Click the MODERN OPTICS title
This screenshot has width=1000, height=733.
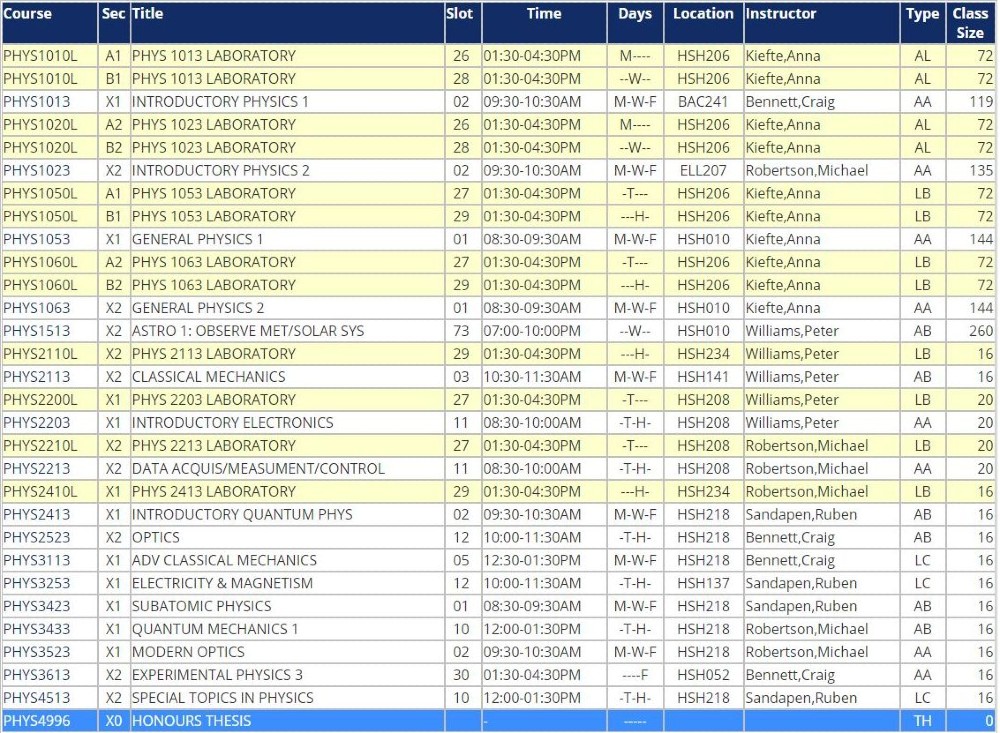click(188, 653)
